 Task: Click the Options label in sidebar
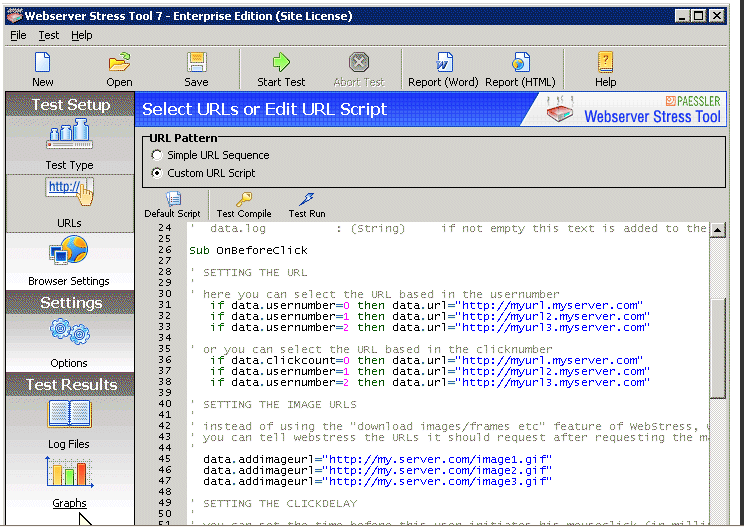pos(69,363)
